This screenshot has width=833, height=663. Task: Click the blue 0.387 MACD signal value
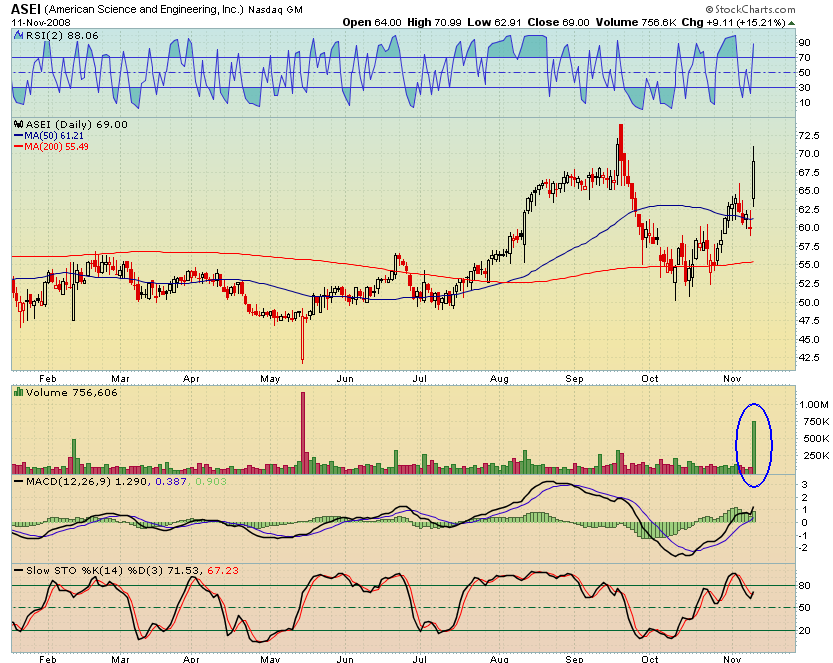click(171, 481)
